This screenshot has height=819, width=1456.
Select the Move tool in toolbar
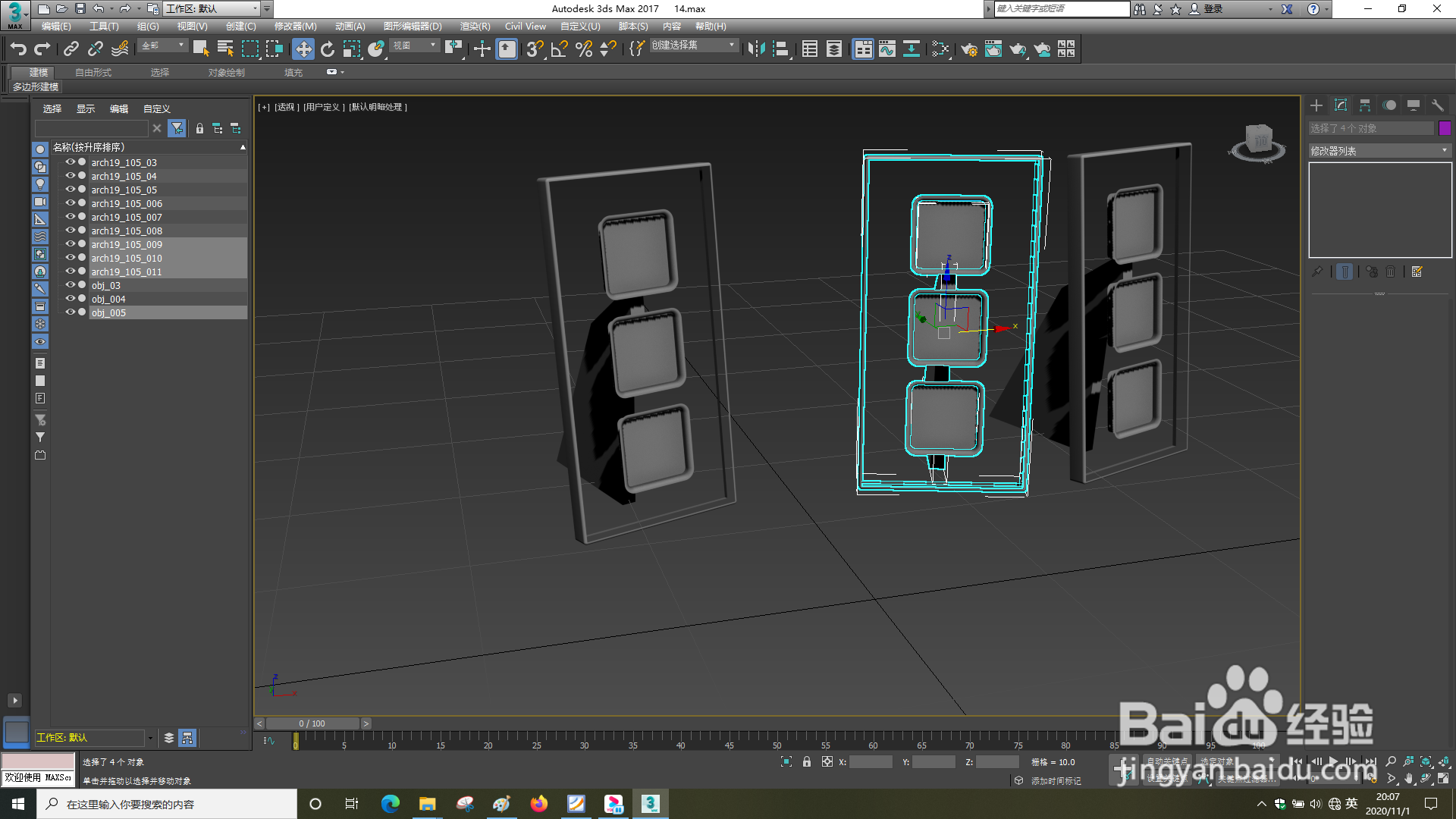303,49
